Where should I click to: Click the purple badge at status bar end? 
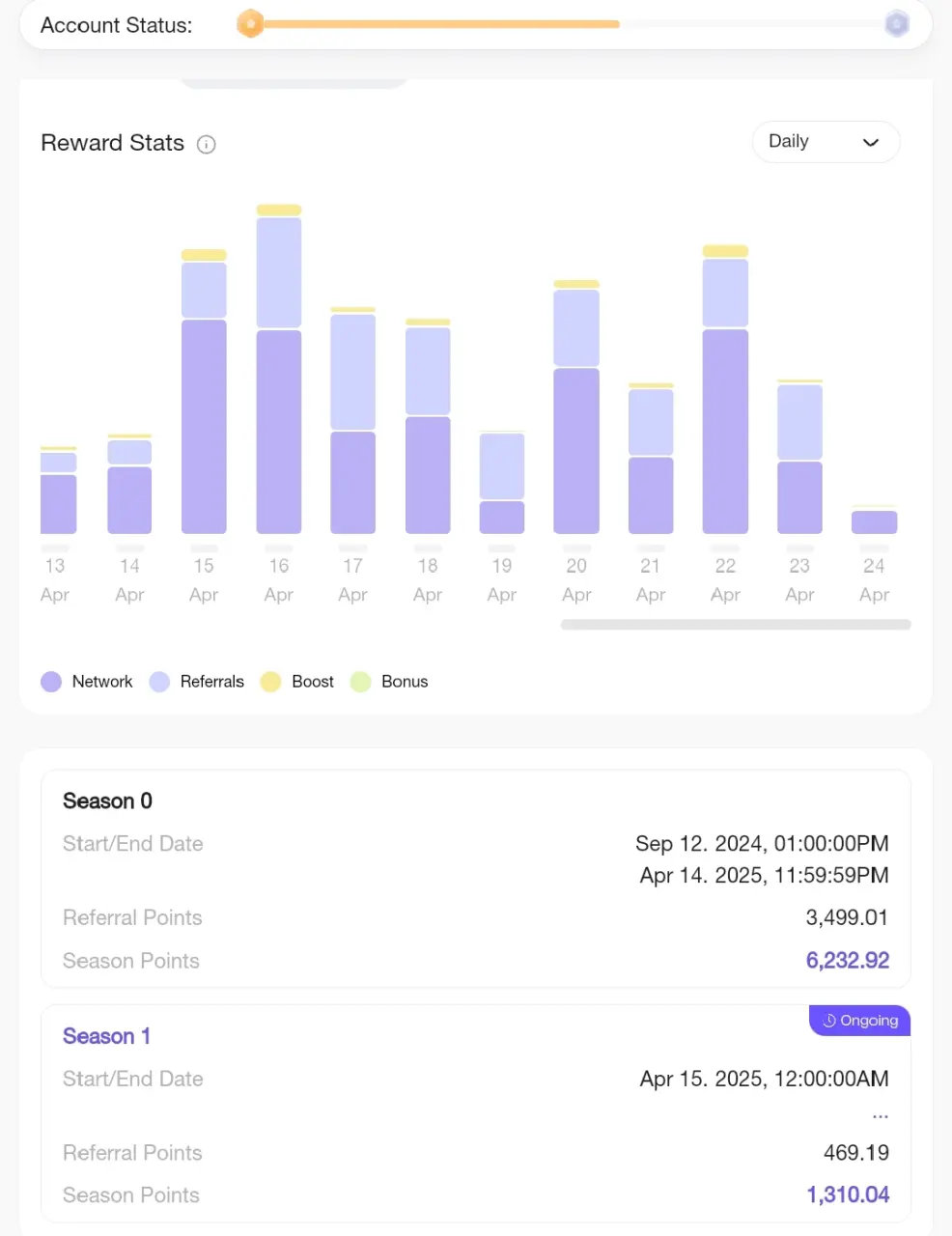pos(897,23)
